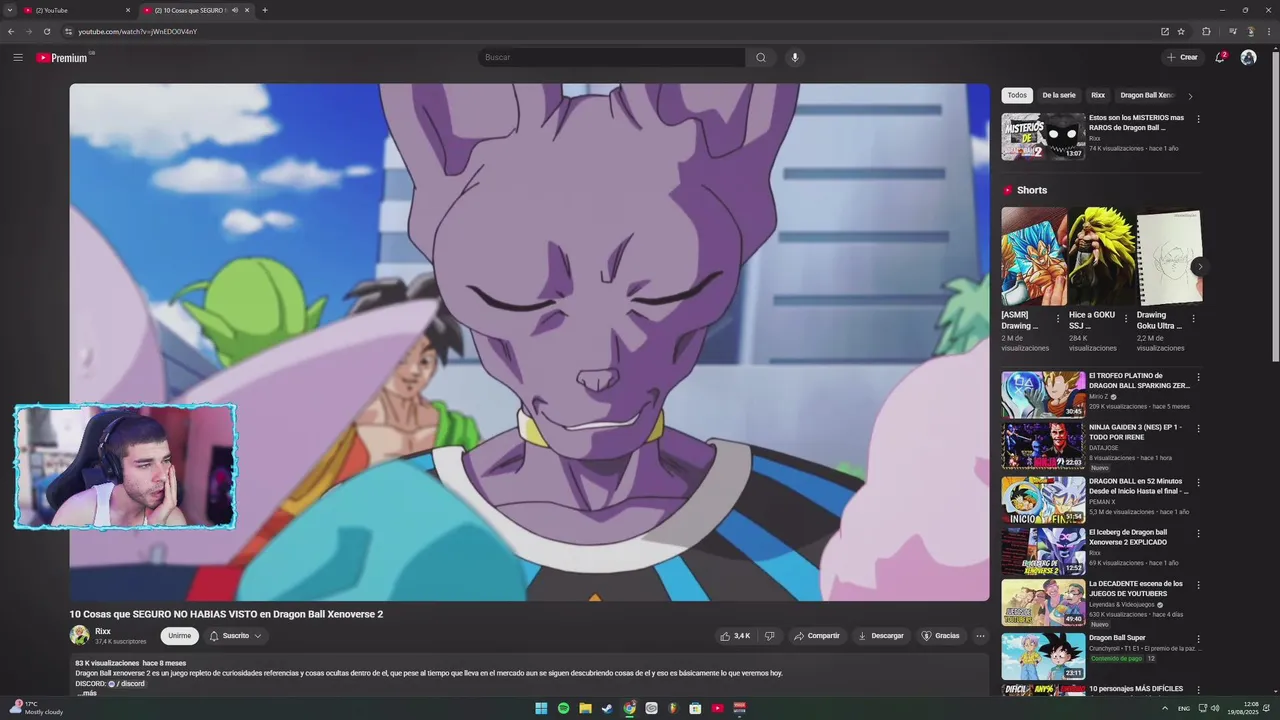
Task: Click the Crear create button
Action: click(1182, 57)
